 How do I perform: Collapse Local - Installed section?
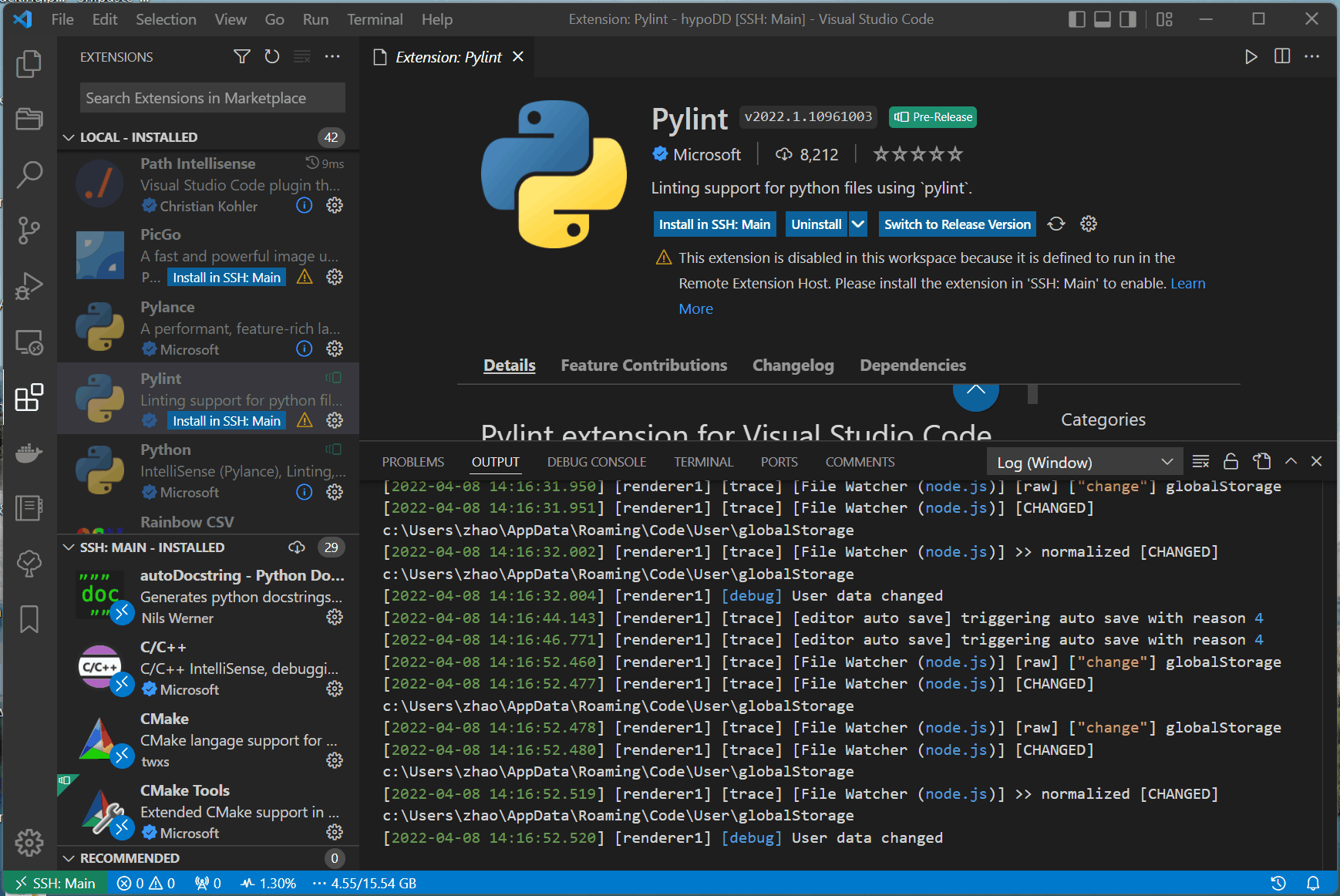point(69,137)
